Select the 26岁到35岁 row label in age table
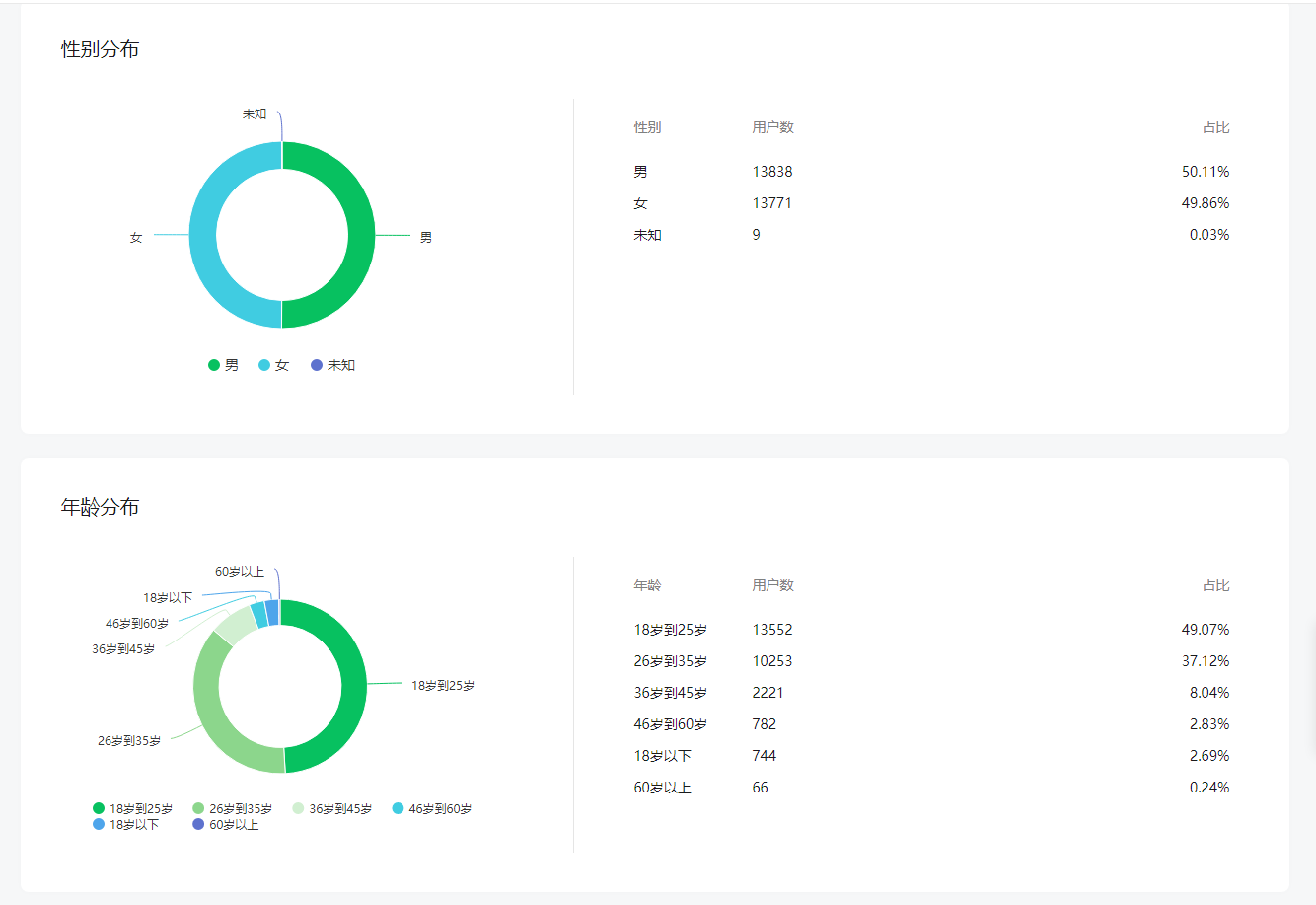The image size is (1316, 905). pyautogui.click(x=670, y=661)
